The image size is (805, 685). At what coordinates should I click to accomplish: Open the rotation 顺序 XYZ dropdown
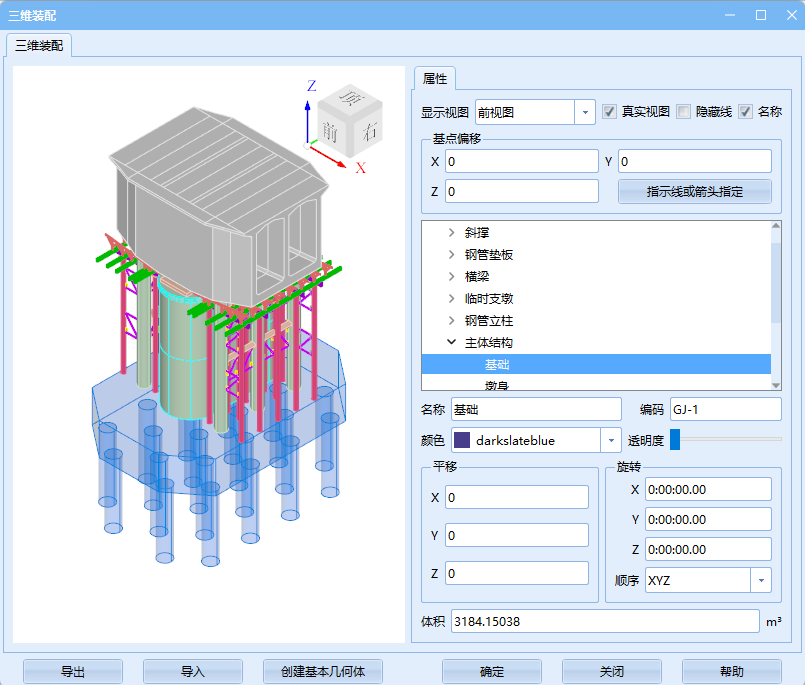point(761,580)
